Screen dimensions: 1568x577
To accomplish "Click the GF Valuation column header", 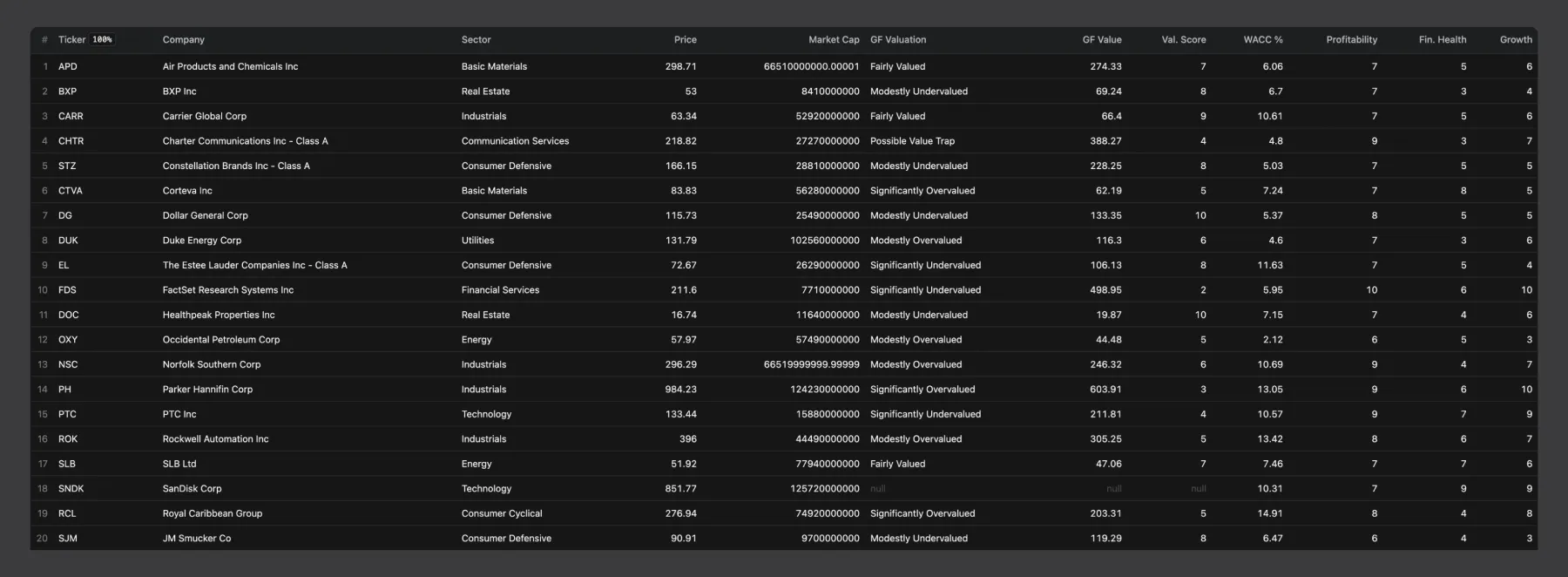I will (x=898, y=40).
